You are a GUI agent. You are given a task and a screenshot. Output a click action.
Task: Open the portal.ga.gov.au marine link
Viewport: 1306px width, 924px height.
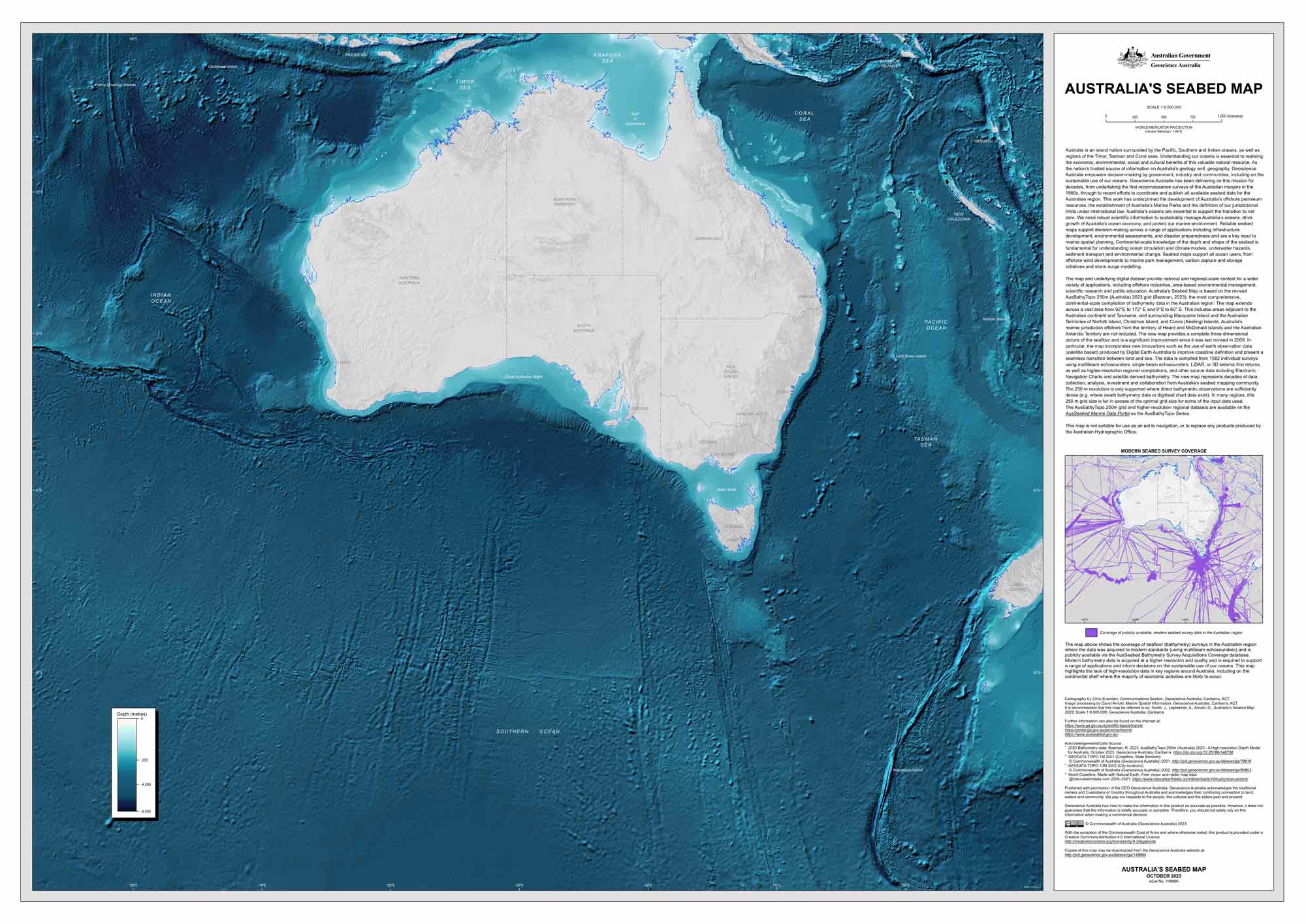point(1098,730)
